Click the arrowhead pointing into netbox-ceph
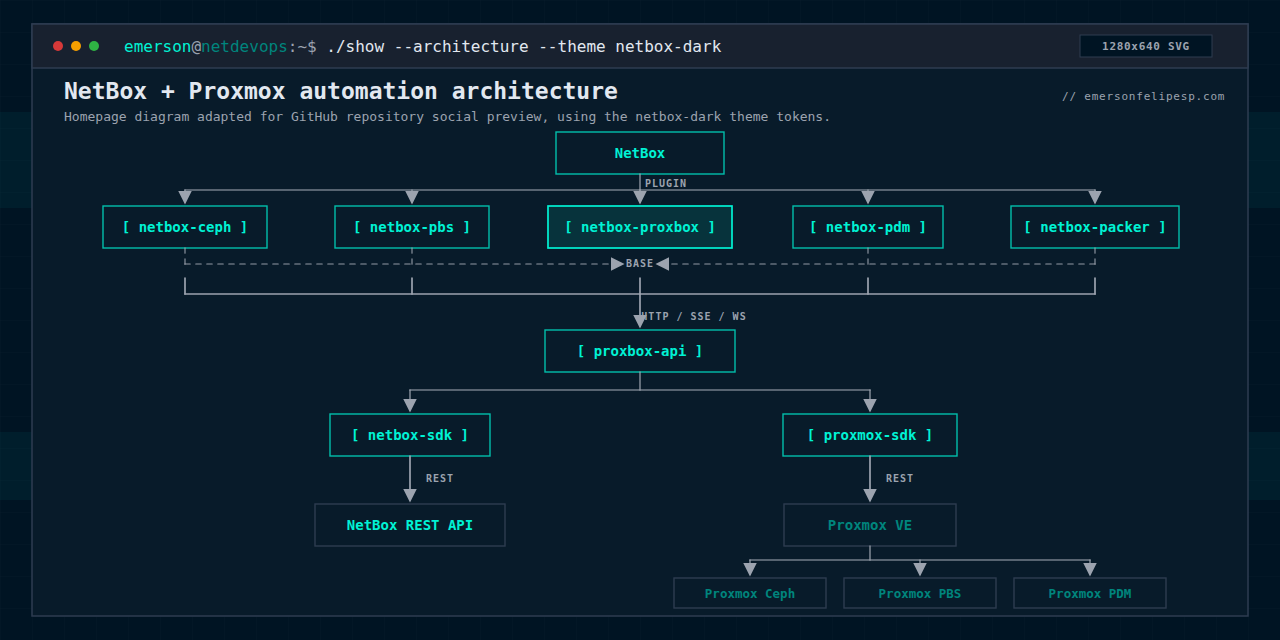 pos(185,198)
